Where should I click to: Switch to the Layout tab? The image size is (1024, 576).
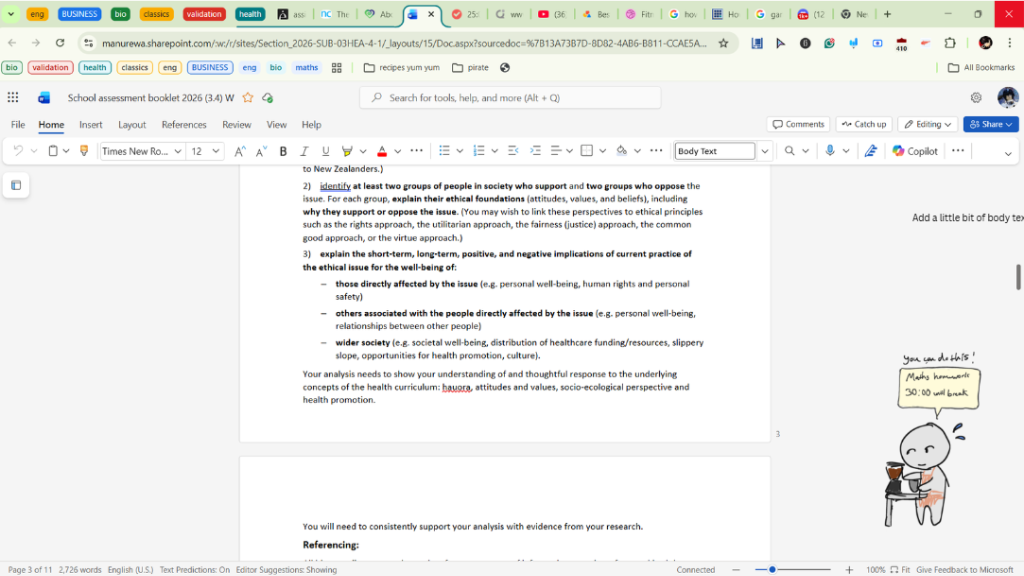(132, 124)
